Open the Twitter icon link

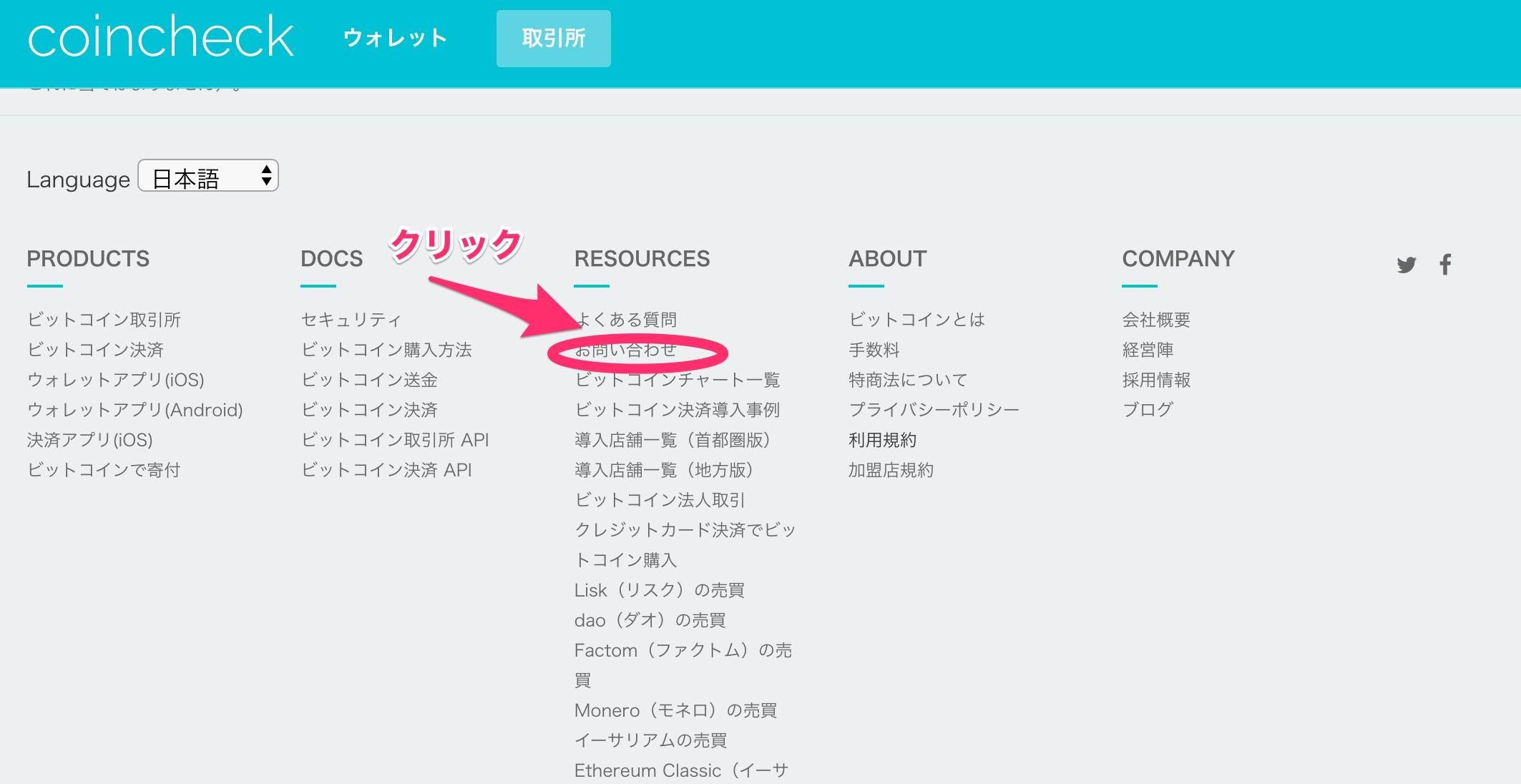pyautogui.click(x=1406, y=265)
